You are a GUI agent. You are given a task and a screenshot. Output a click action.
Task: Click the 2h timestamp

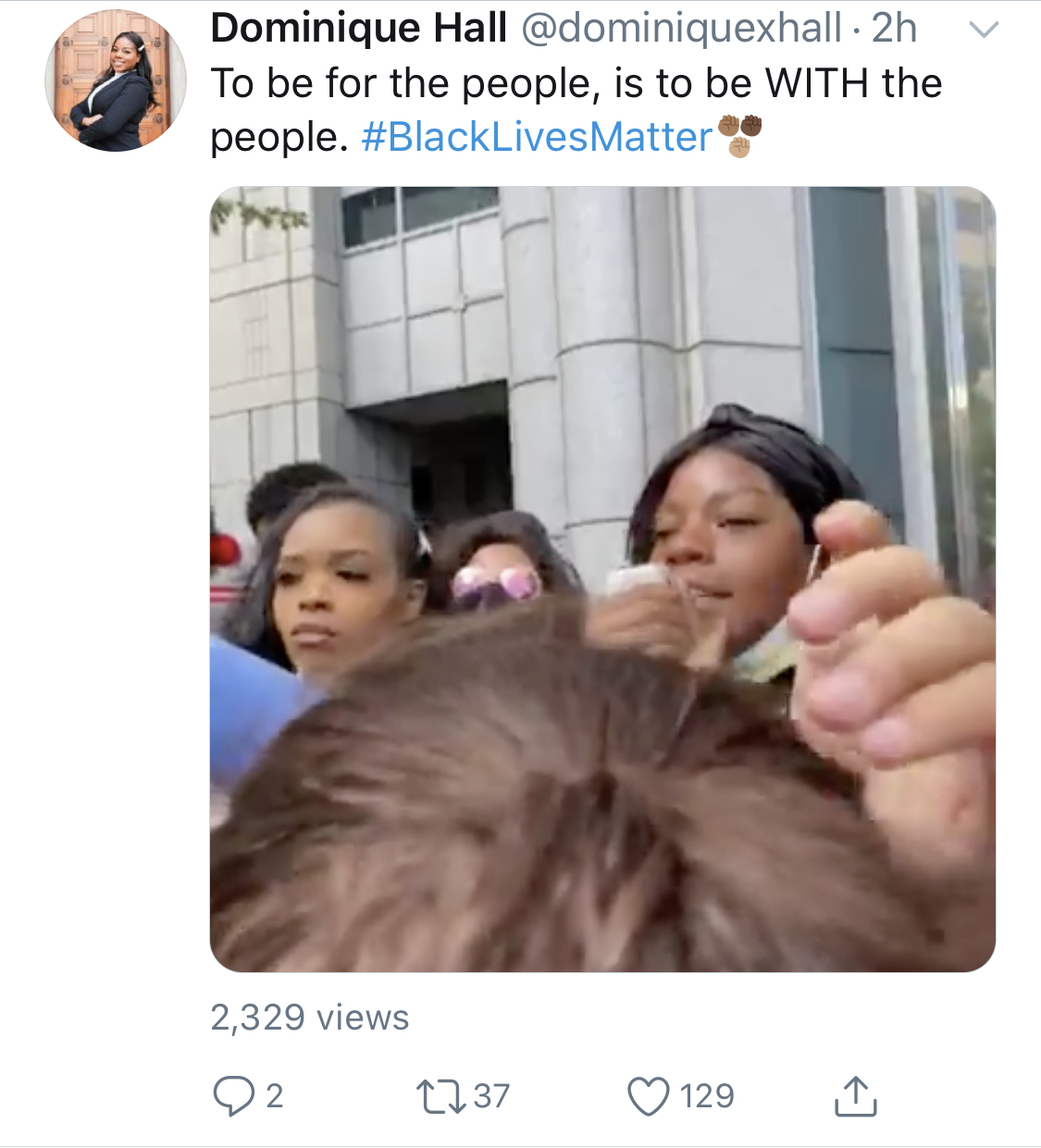(894, 29)
